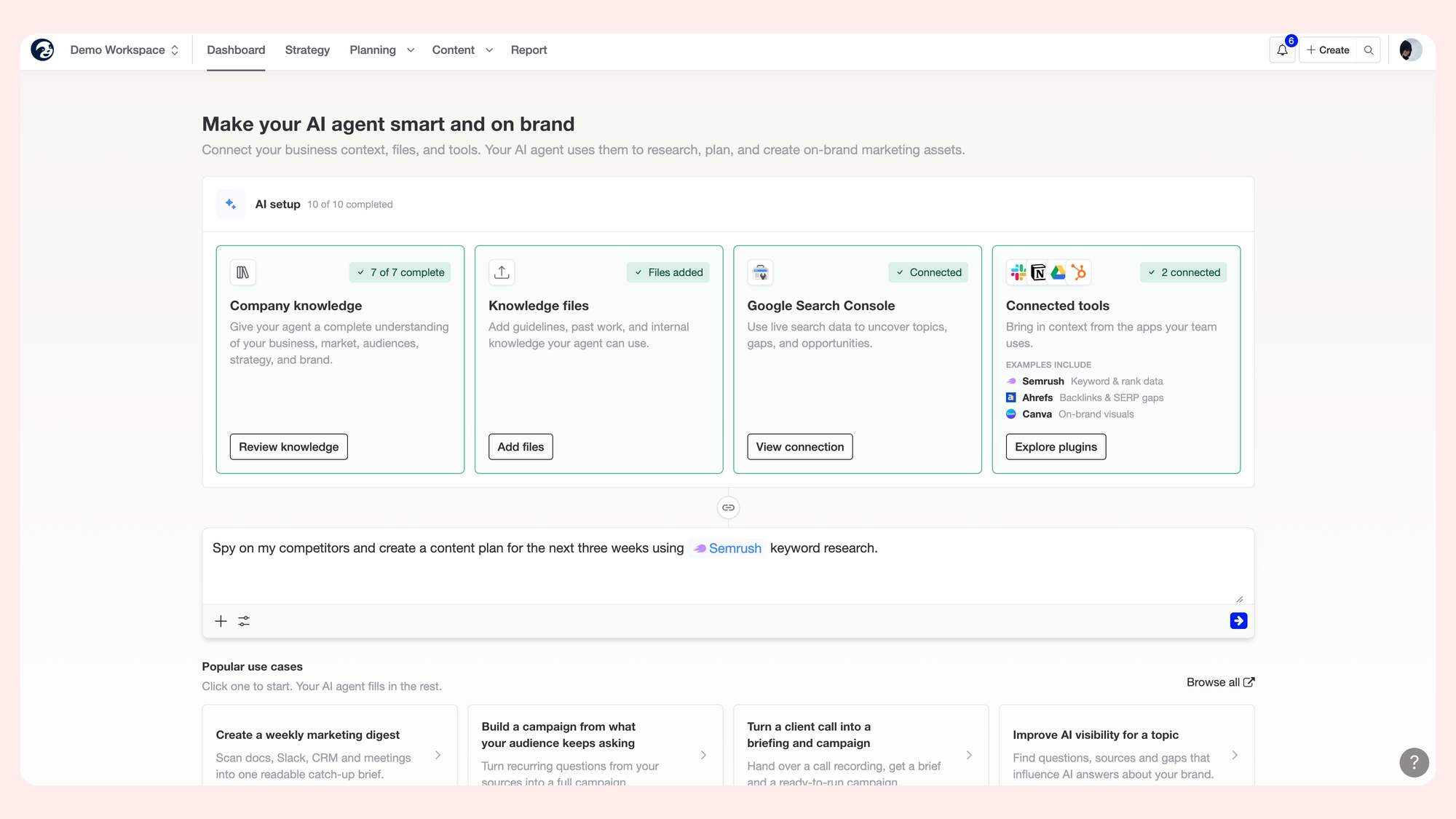Click the View connection button
Viewport: 1456px width, 819px height.
pos(800,447)
